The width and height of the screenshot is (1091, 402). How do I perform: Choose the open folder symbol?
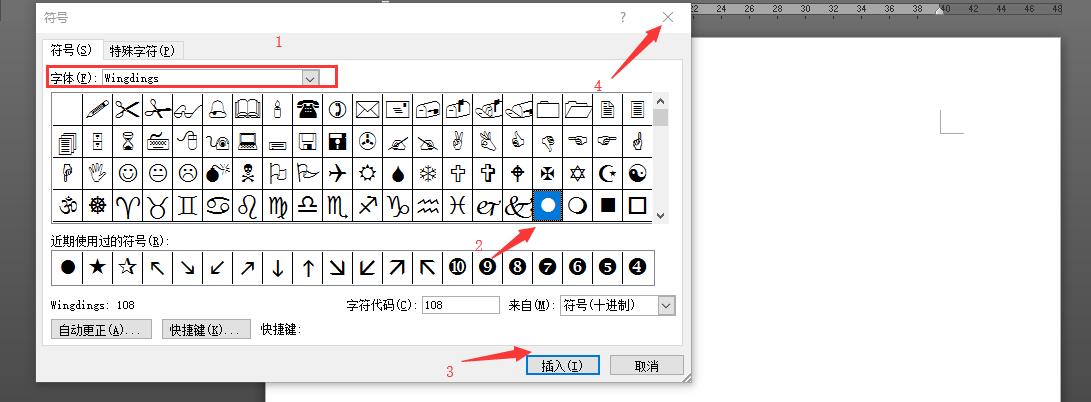(578, 109)
